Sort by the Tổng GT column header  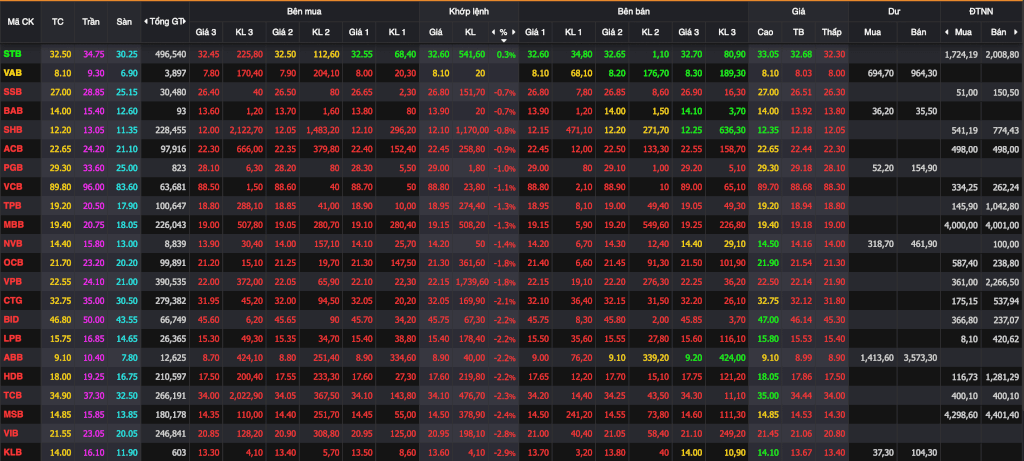[x=165, y=22]
